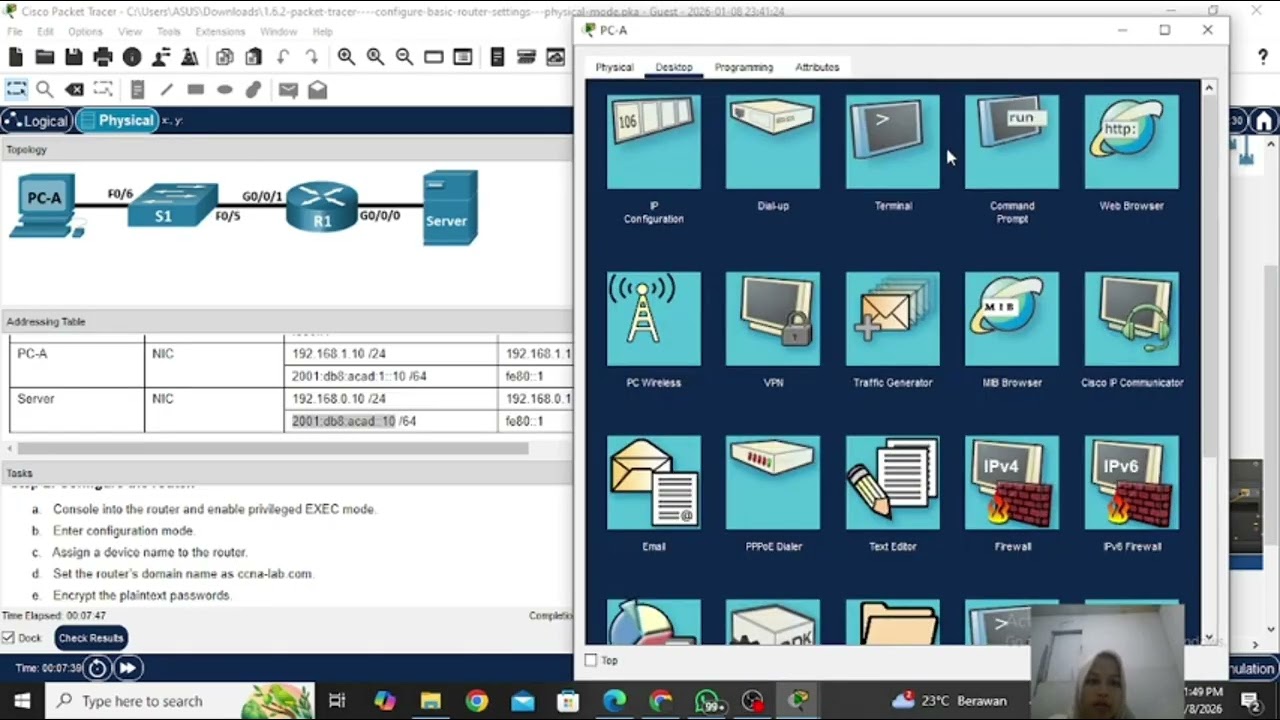Click the Zoom In magnifier icon
This screenshot has height=720, width=1280.
(x=346, y=57)
